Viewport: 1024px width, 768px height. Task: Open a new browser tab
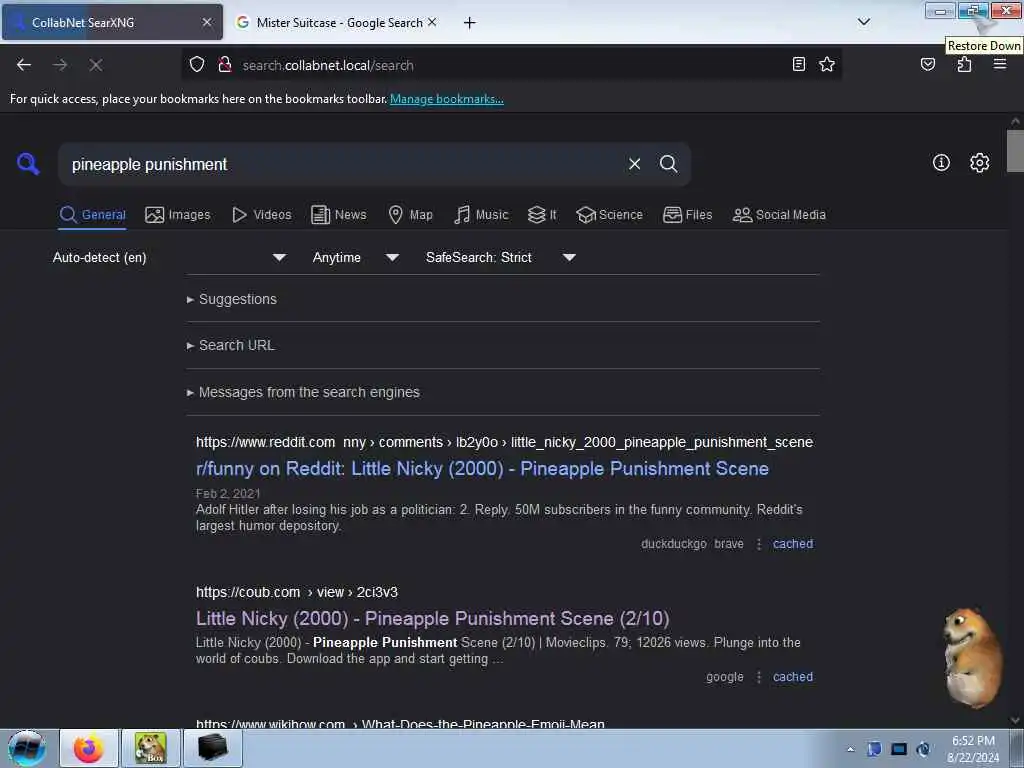(469, 23)
